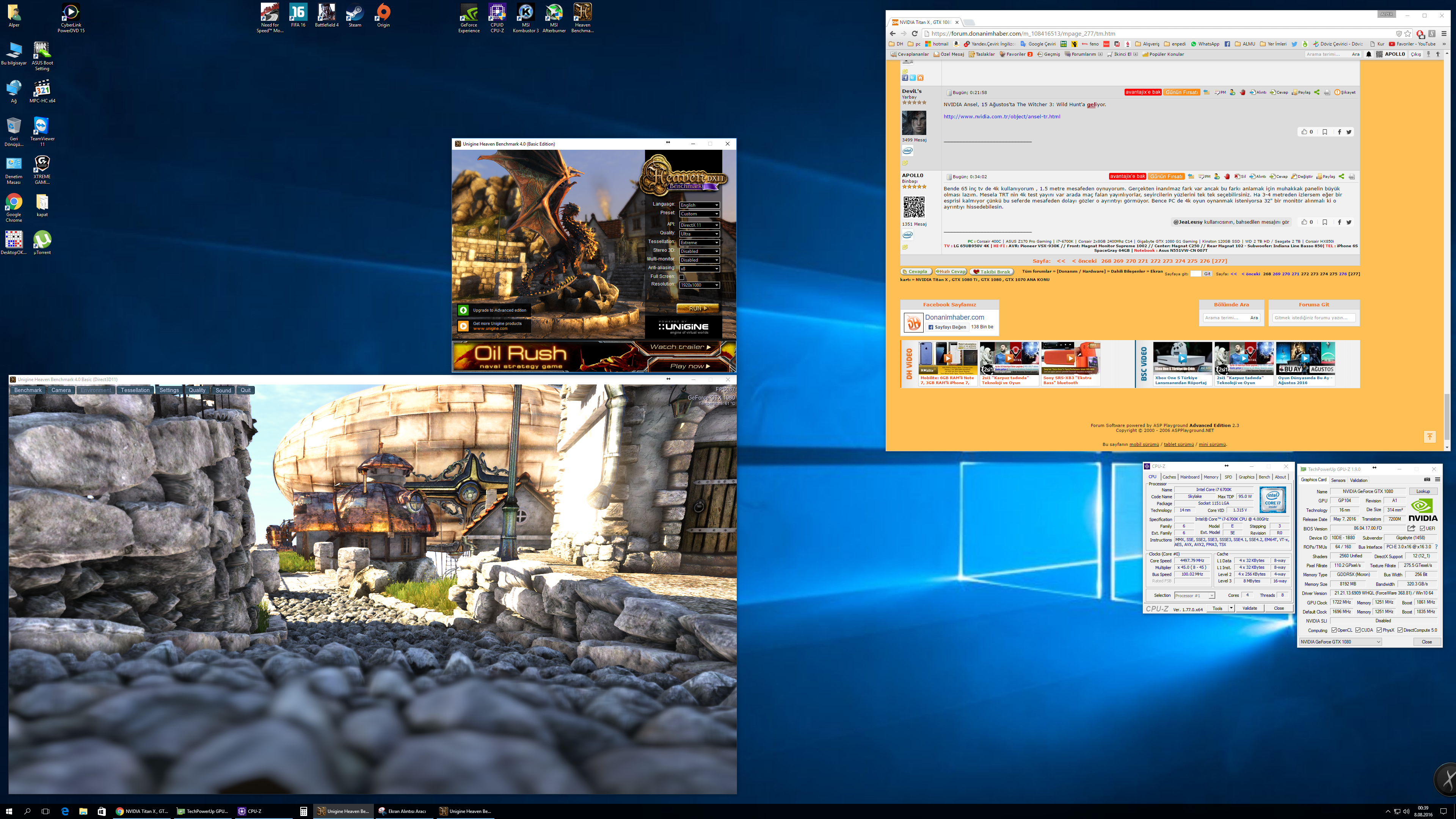1456x819 pixels.
Task: Open the nvidia.com ansel-tr.html link
Action: [x=1001, y=116]
